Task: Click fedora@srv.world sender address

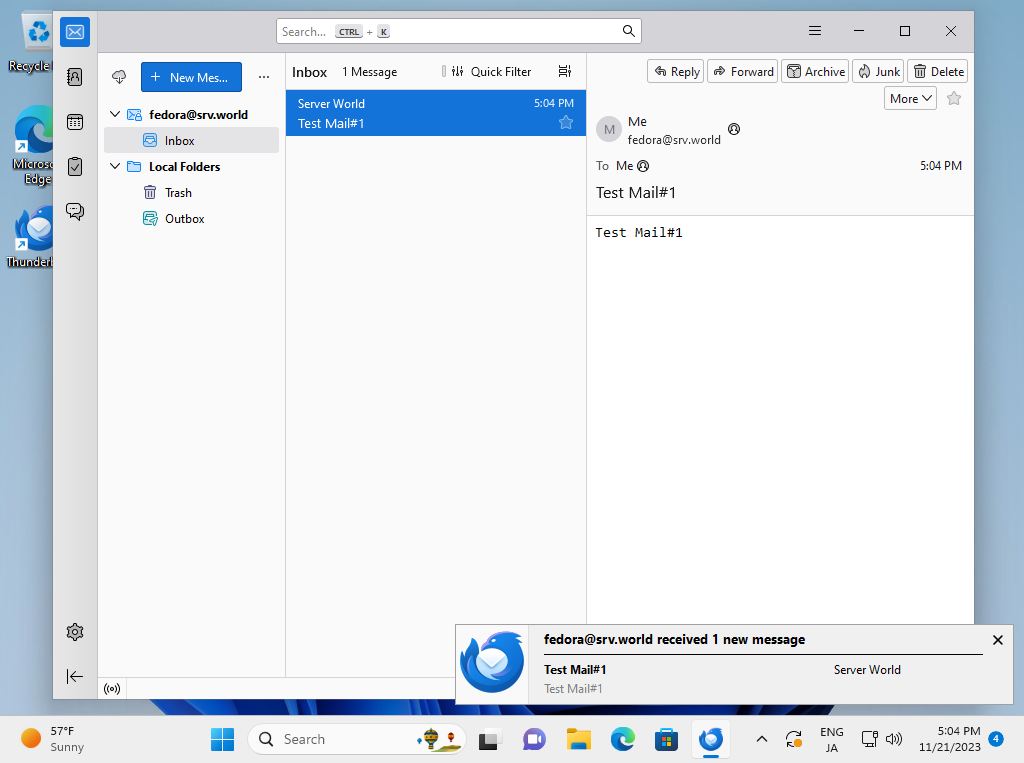Action: click(x=674, y=140)
